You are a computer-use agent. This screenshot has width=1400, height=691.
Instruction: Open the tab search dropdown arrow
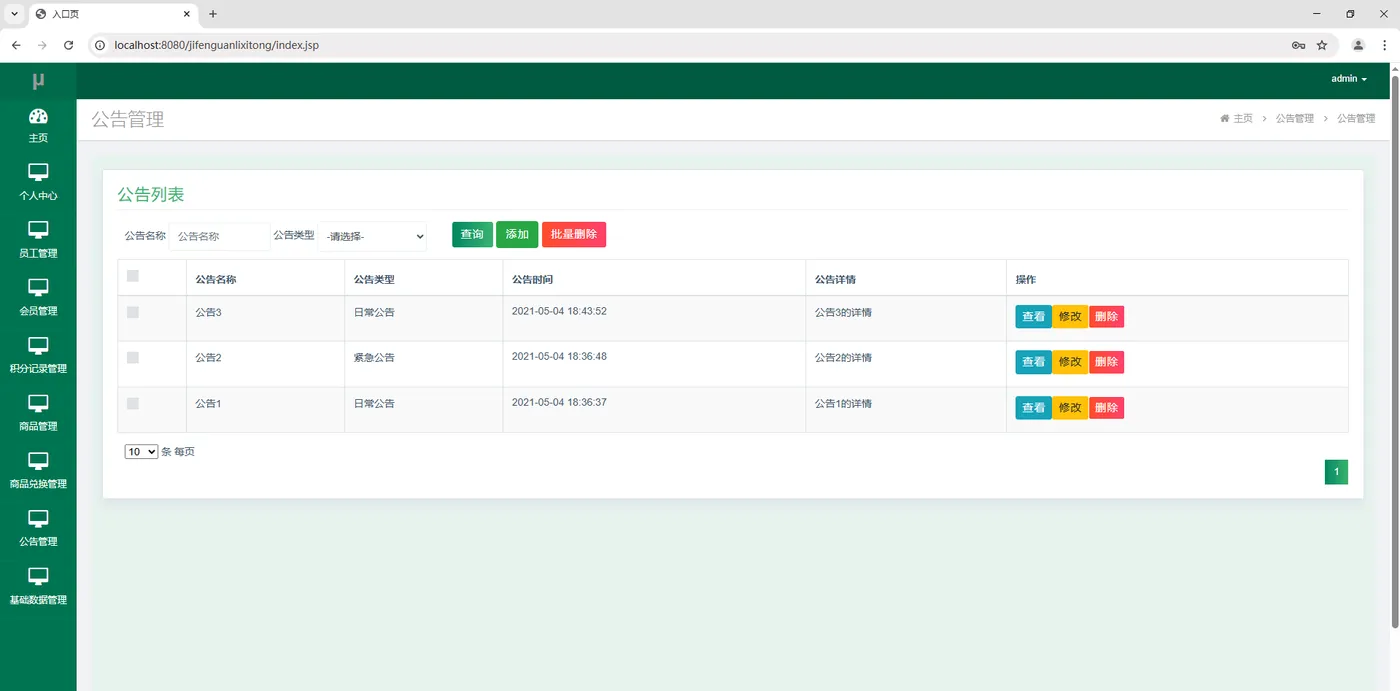click(x=14, y=14)
